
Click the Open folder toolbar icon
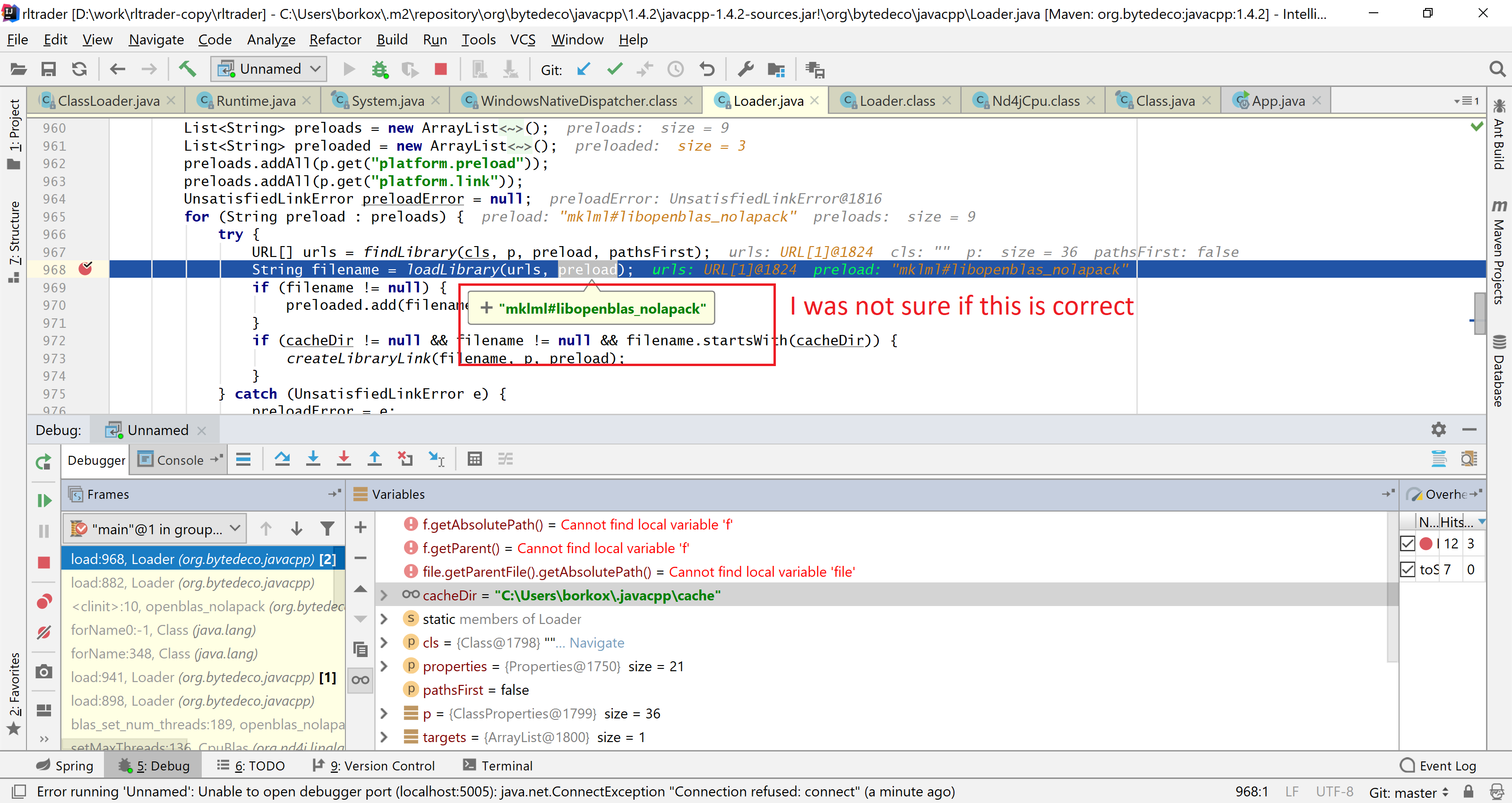[x=18, y=70]
